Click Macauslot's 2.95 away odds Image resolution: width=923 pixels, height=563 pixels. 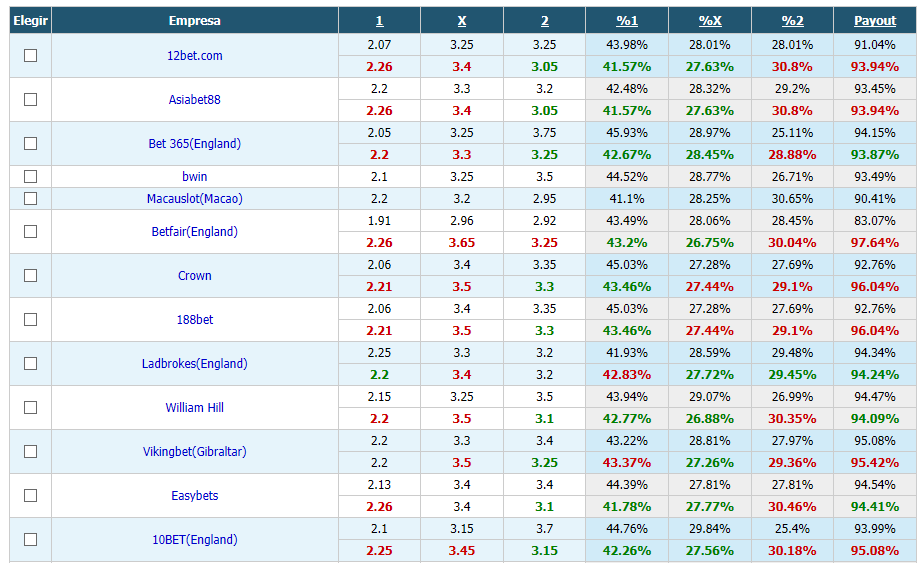544,198
